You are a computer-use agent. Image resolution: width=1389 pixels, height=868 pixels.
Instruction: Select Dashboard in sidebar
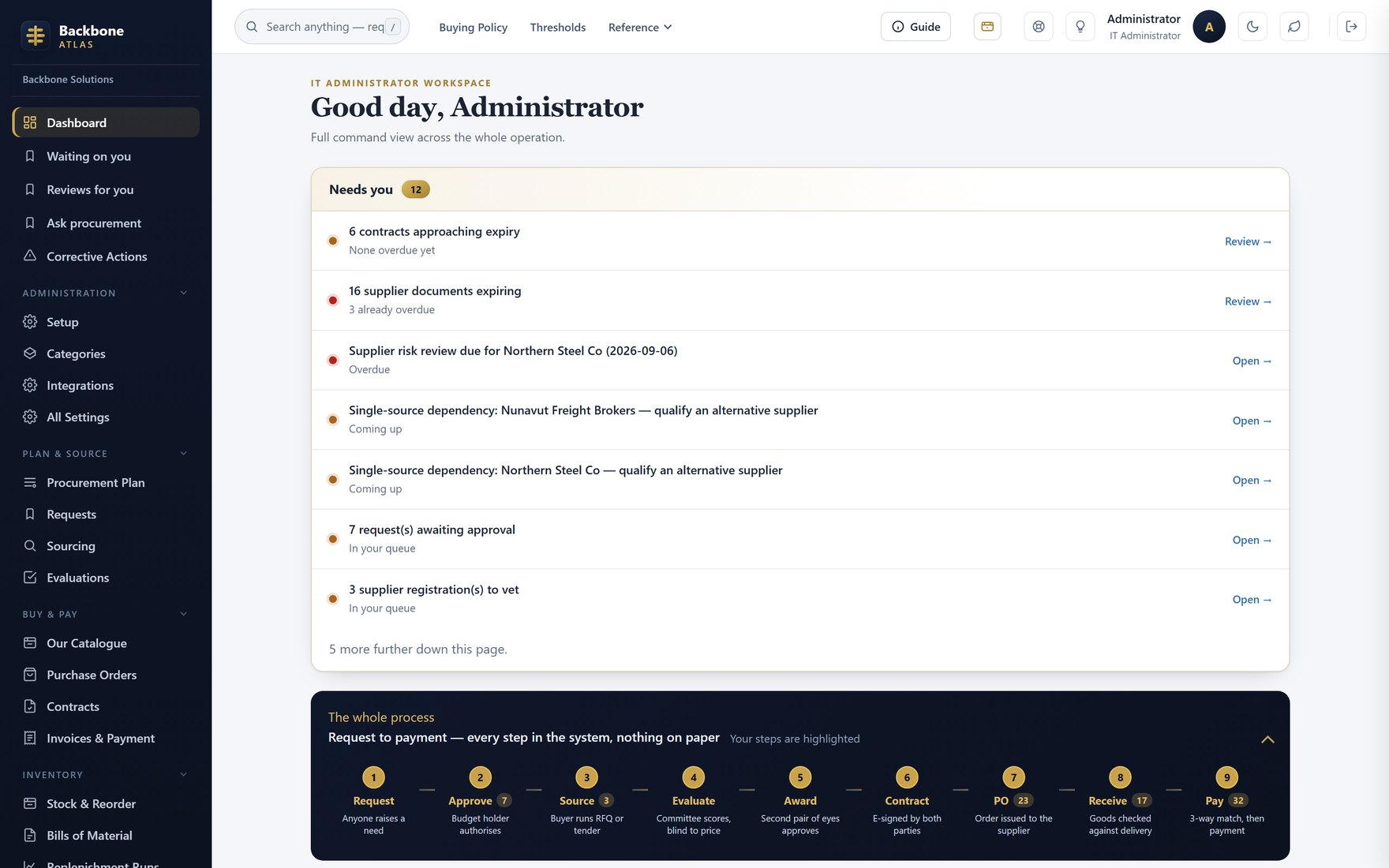(x=106, y=122)
